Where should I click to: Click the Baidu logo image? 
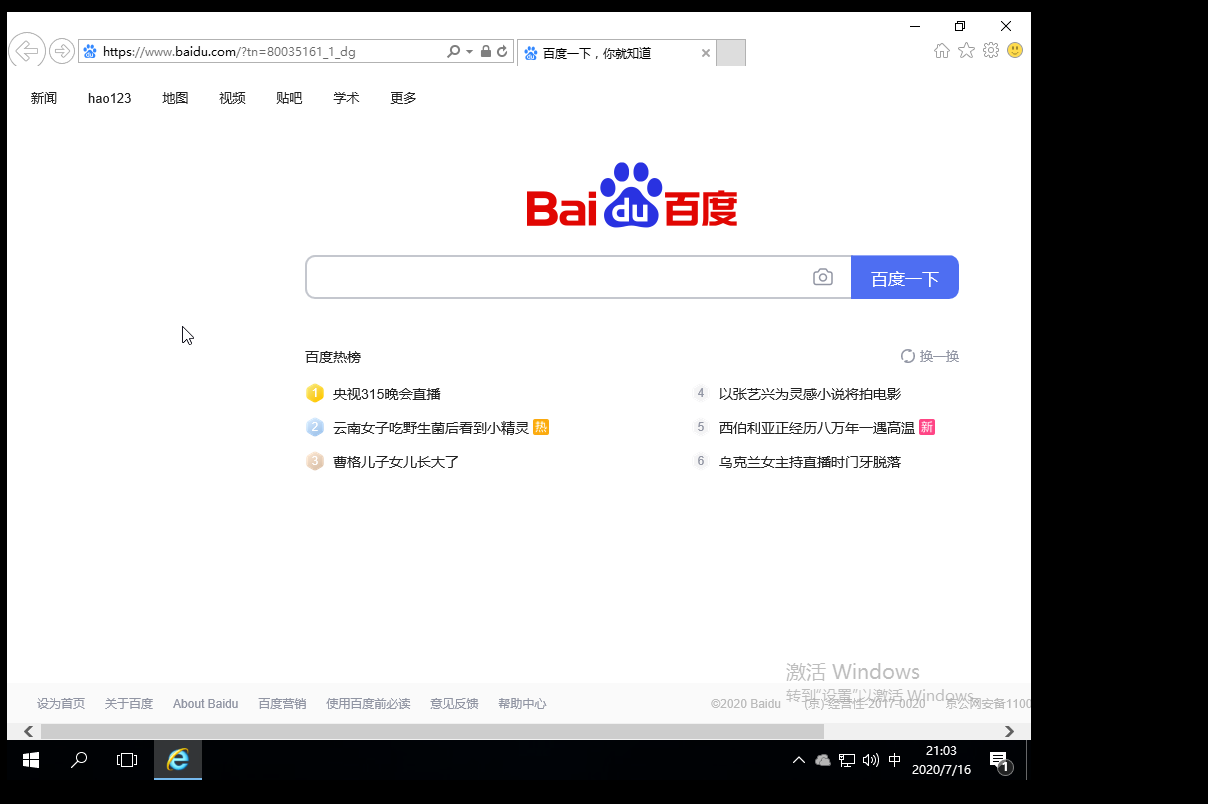(x=632, y=195)
